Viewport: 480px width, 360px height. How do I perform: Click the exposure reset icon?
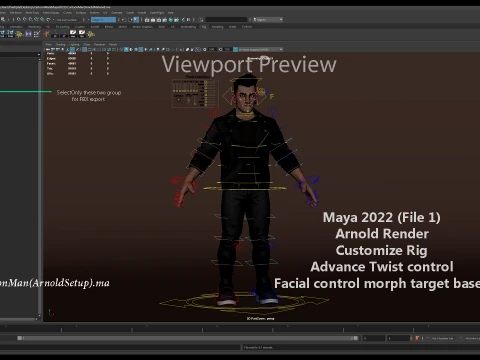pyautogui.click(x=204, y=49)
